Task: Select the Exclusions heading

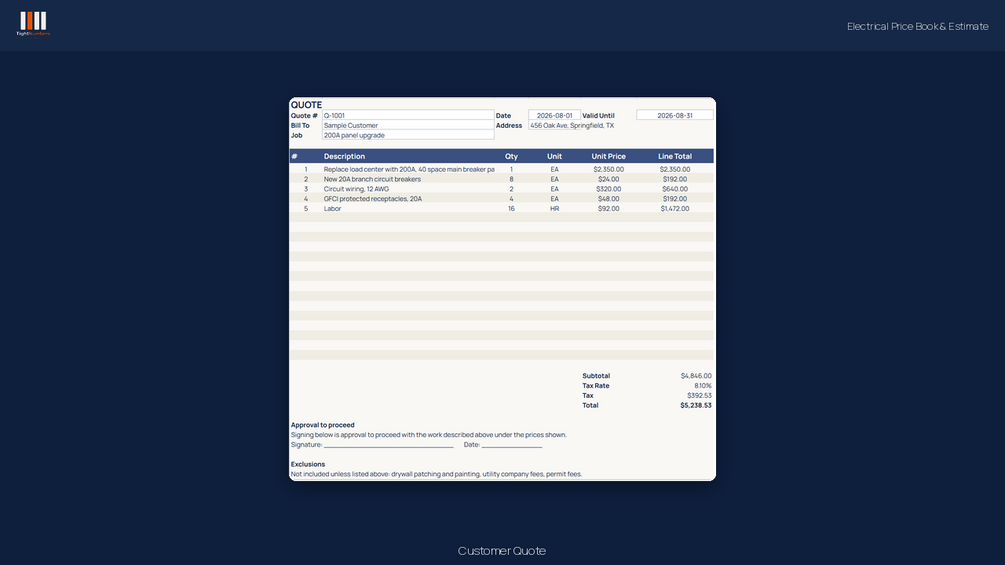Action: 308,464
